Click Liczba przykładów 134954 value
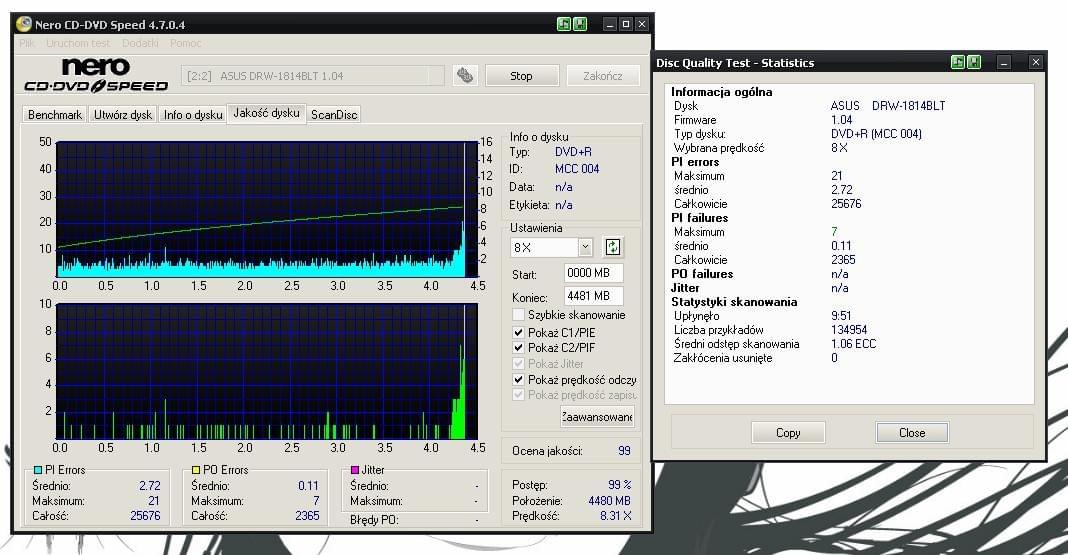The width and height of the screenshot is (1068, 555). [849, 330]
